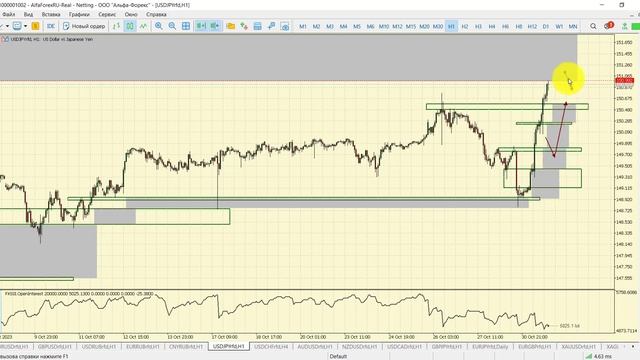Screen dimensions: 640x360
Task: Select M12 timeframe
Action: (397, 26)
